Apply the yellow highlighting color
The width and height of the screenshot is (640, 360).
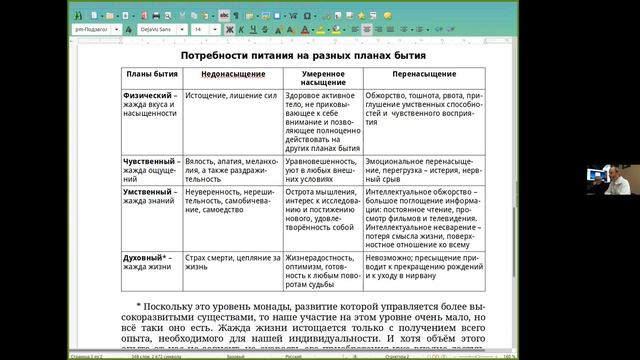tap(320, 30)
